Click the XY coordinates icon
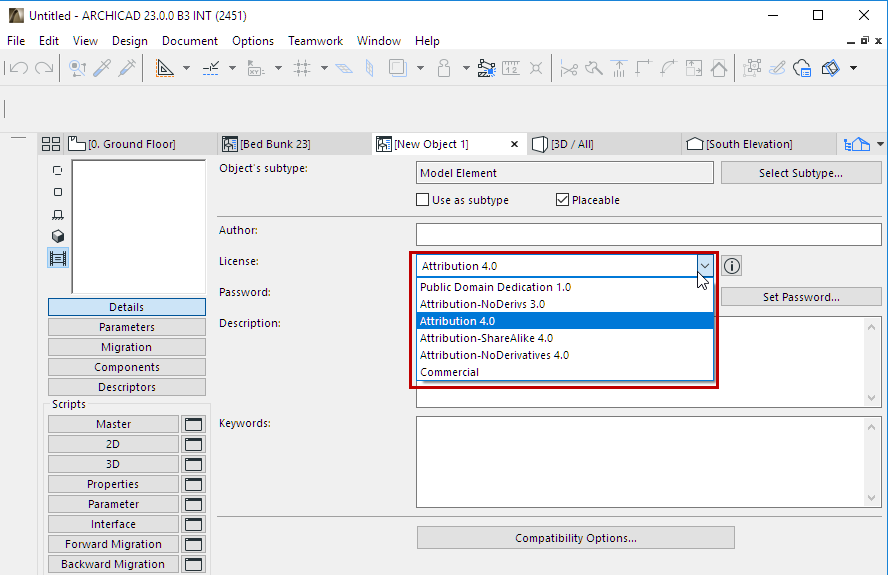Viewport: 888px width, 575px height. (x=256, y=68)
